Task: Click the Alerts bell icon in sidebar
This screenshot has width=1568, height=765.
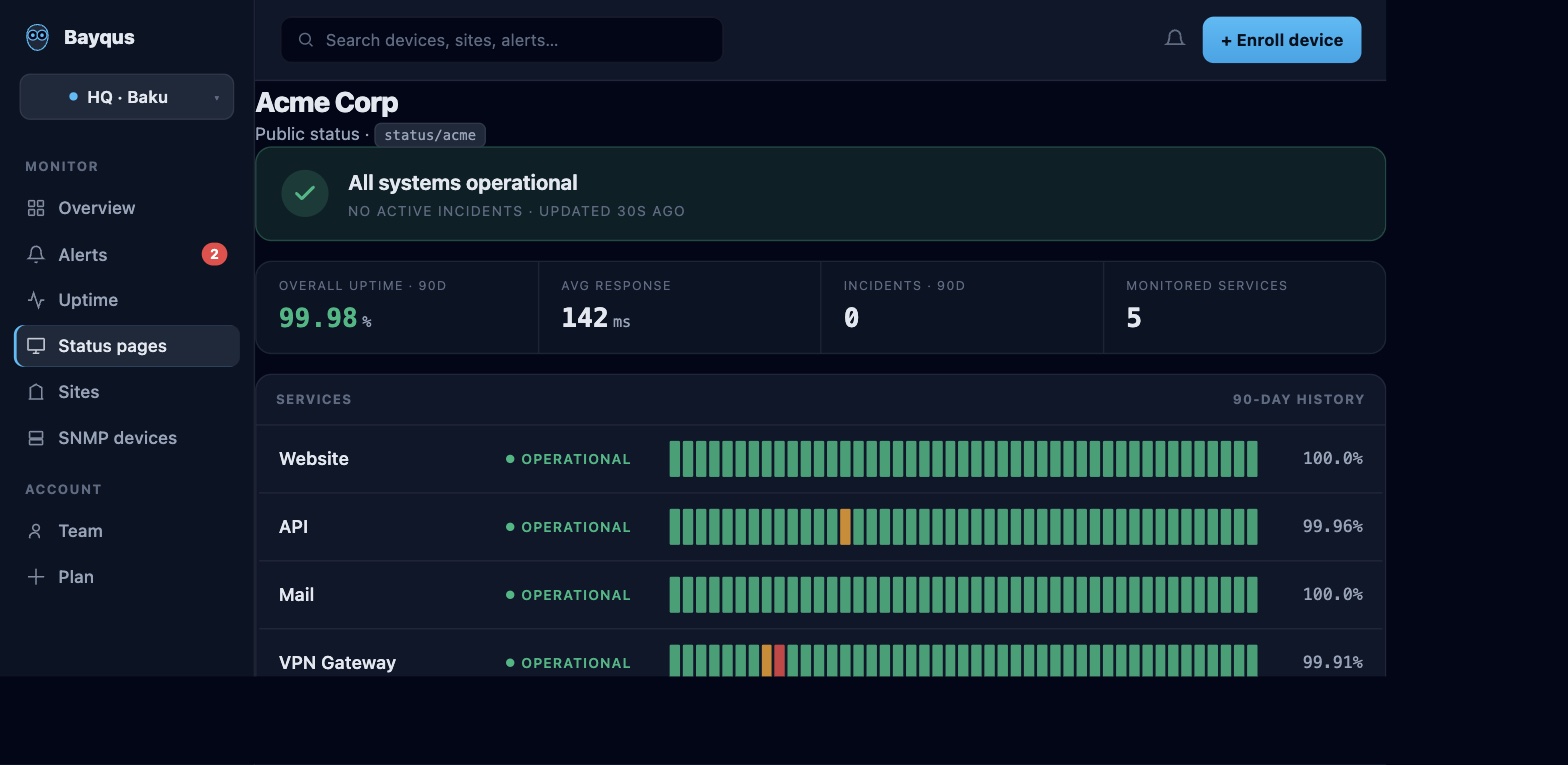Action: 36,254
